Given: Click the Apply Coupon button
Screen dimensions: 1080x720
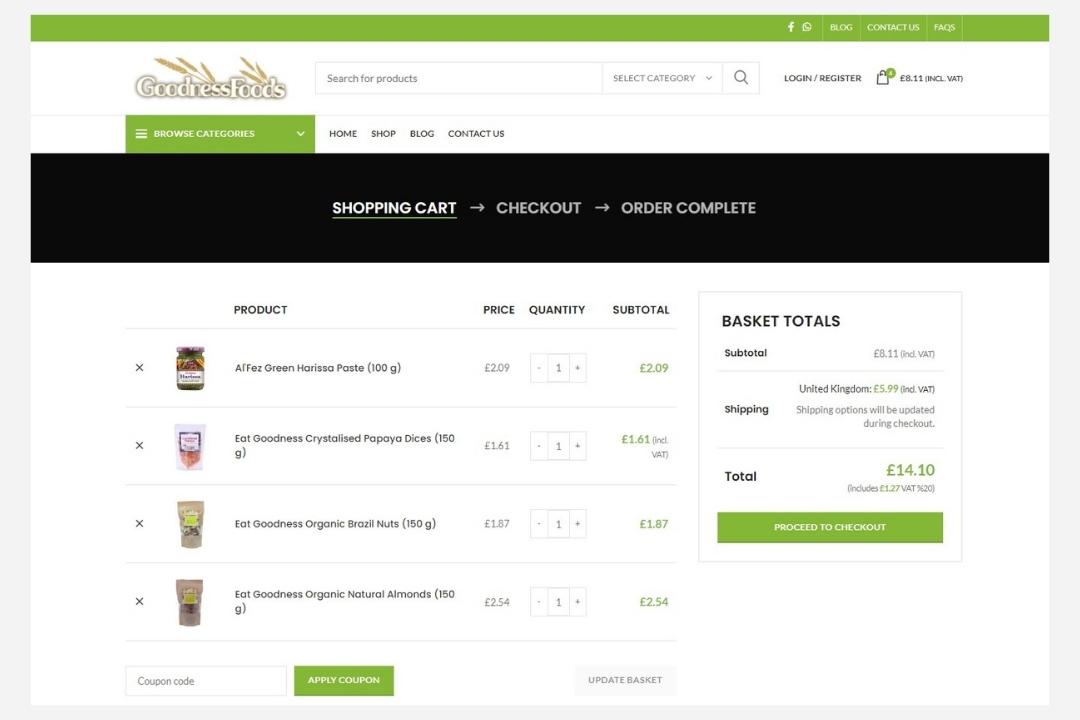Looking at the screenshot, I should [x=343, y=681].
